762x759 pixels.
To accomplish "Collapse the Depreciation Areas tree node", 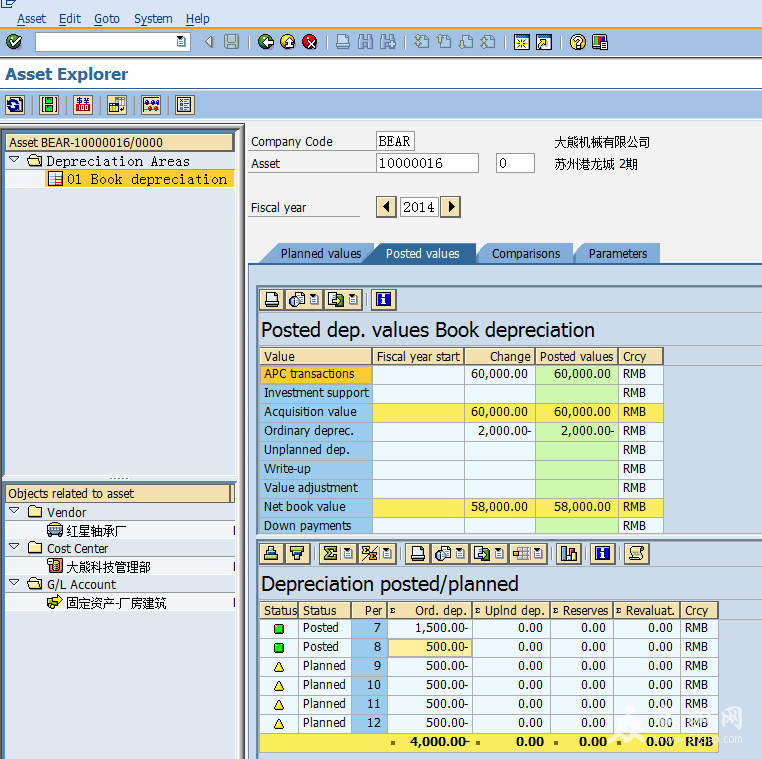I will tap(14, 159).
